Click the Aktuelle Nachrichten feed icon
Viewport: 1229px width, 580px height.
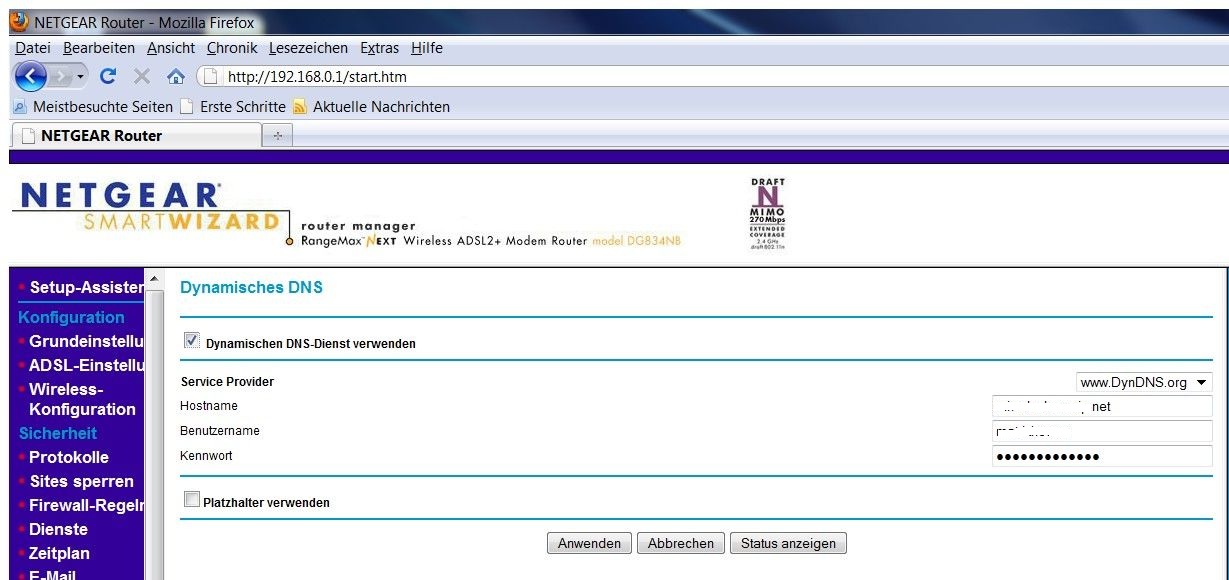pos(300,106)
